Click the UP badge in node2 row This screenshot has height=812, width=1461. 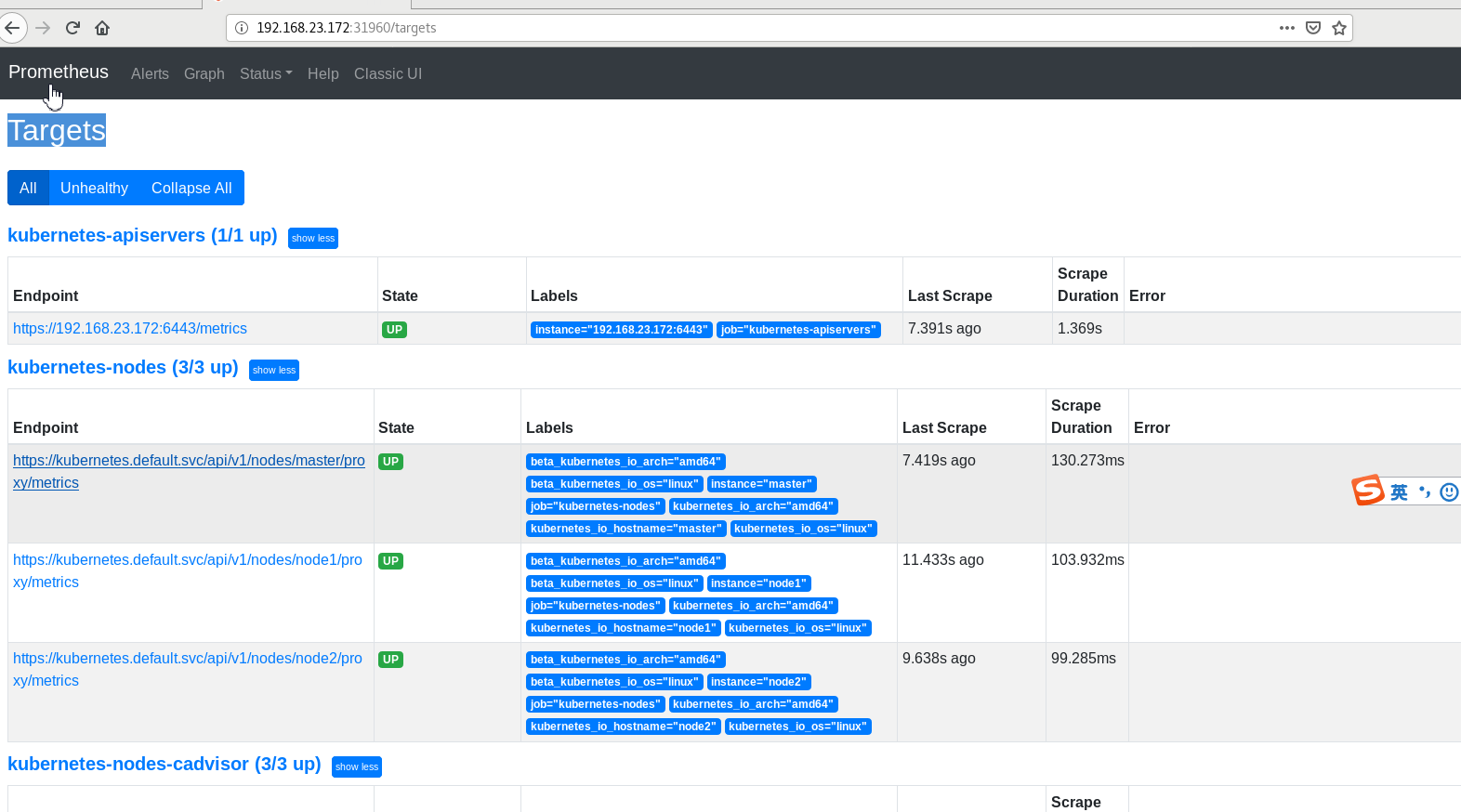pos(390,660)
